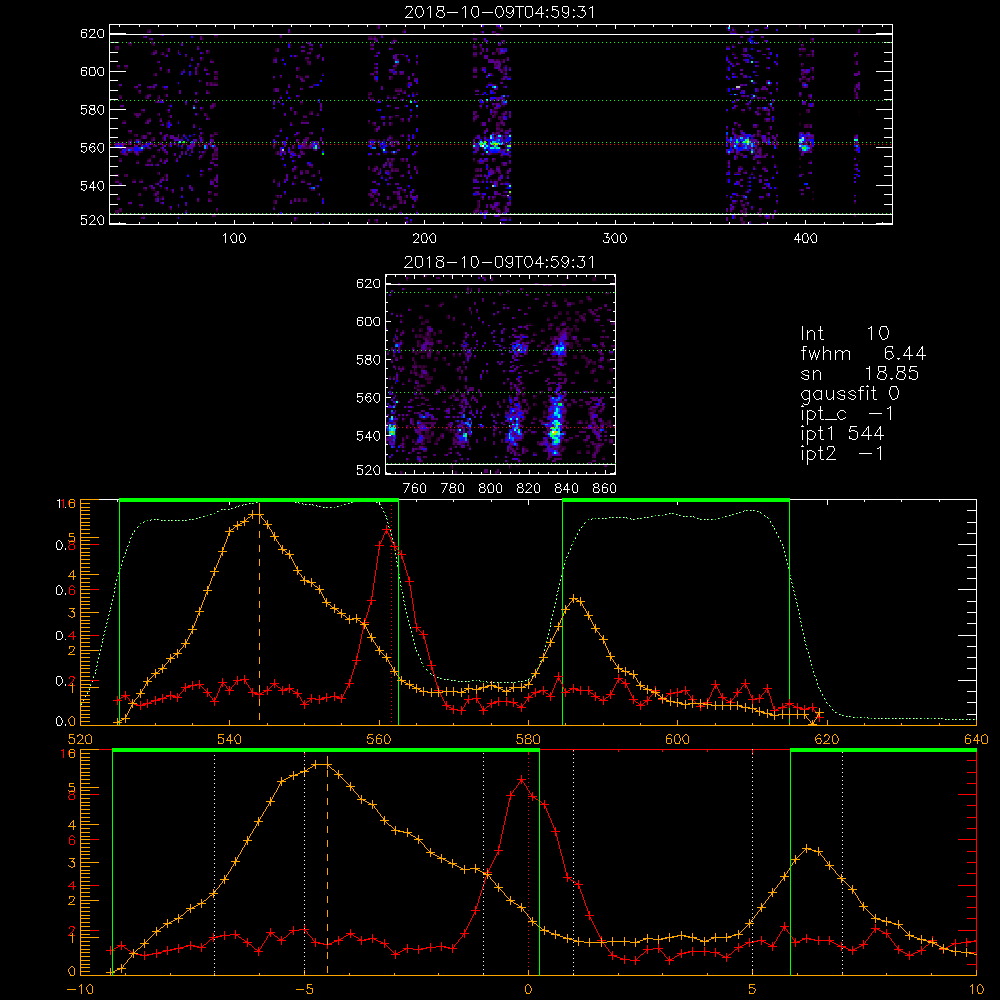Select the "gaussfit 0" readout line
1000x1000 pixels.
(850, 393)
